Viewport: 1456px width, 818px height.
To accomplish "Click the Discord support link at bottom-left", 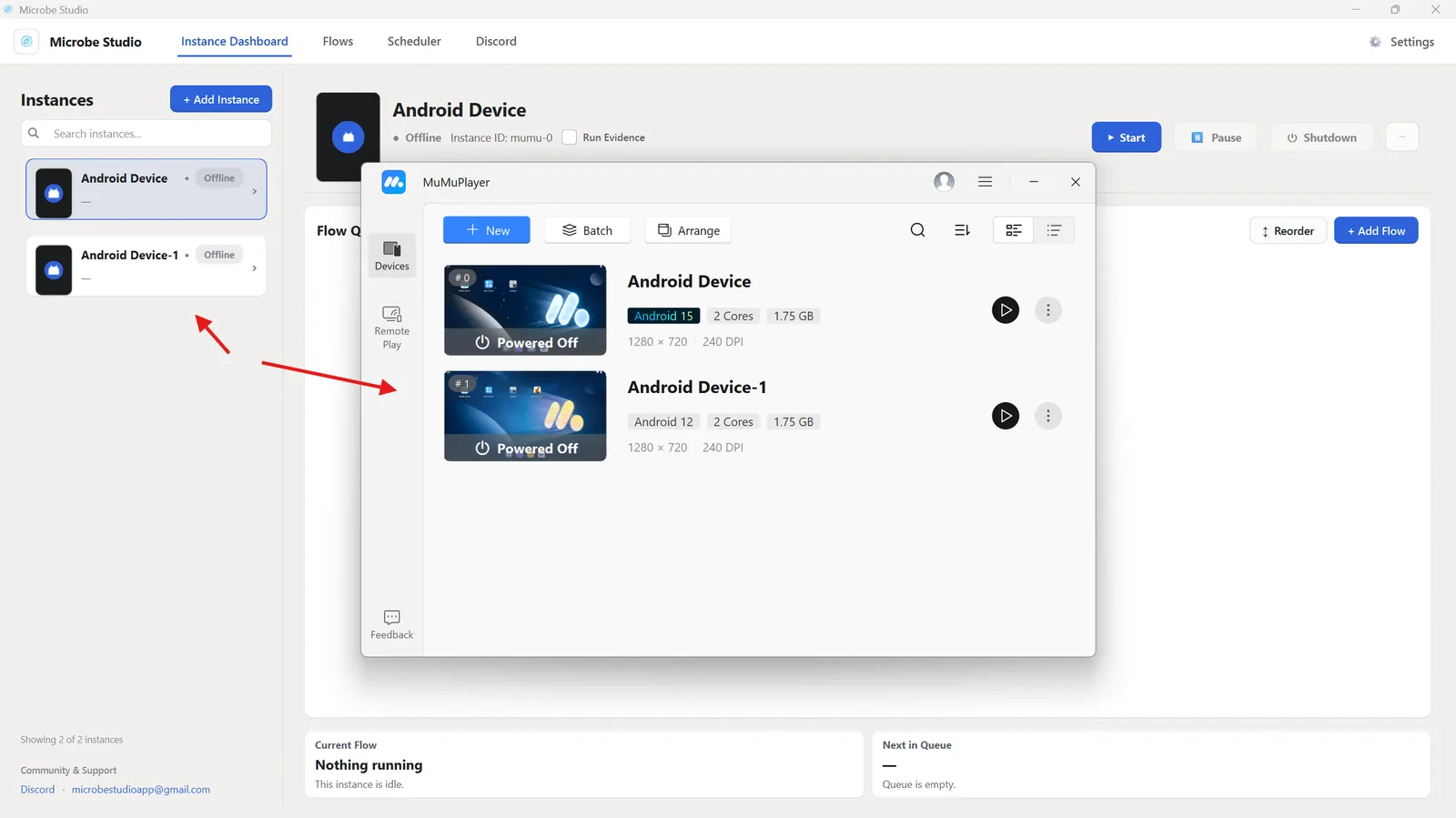I will tap(37, 790).
